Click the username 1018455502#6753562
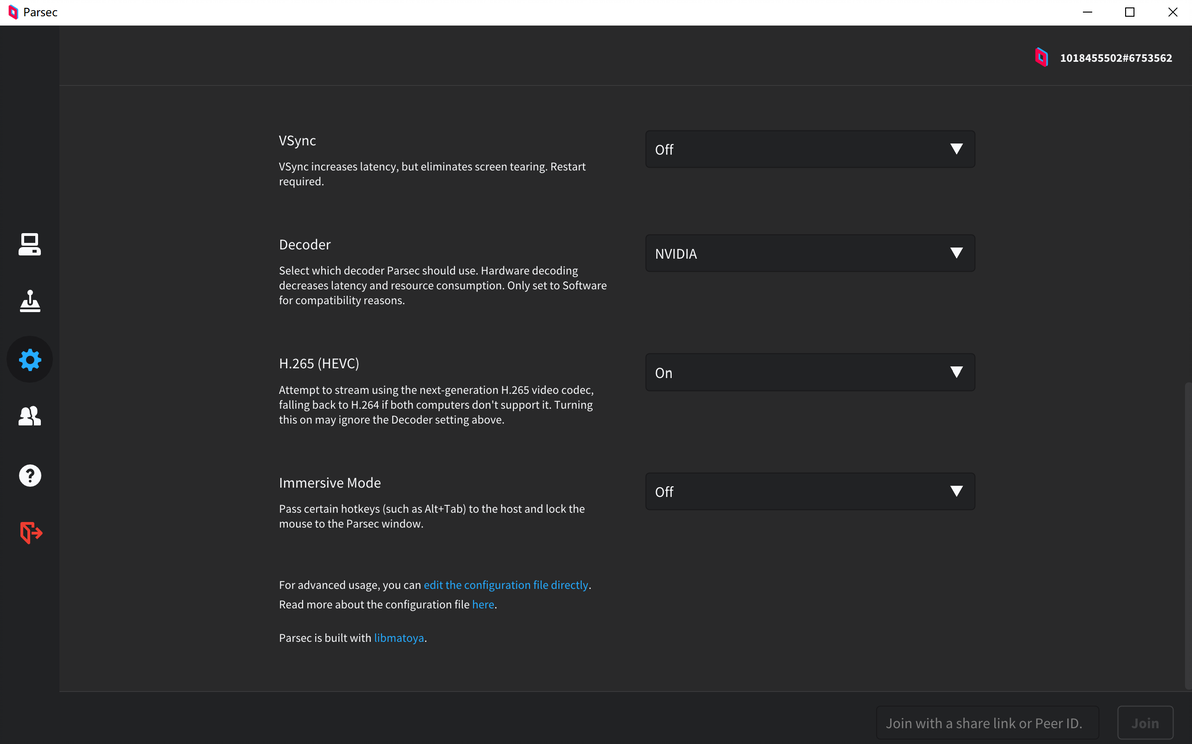This screenshot has width=1192, height=744. (1116, 58)
